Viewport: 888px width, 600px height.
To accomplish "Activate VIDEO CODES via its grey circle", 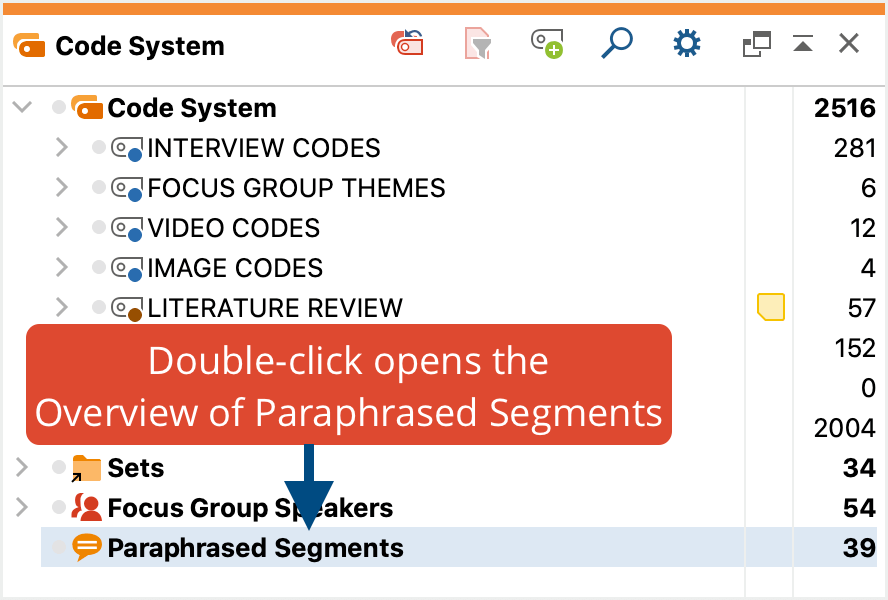I will pos(99,227).
